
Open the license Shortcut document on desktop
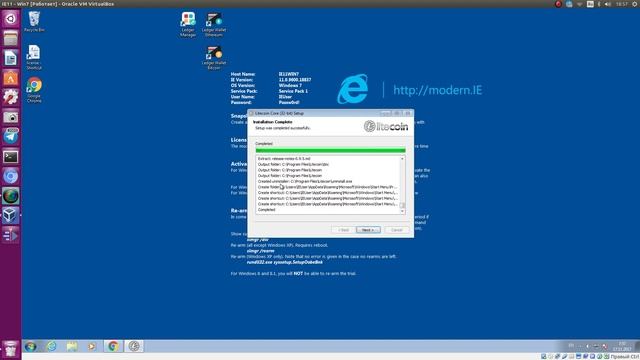tap(33, 57)
